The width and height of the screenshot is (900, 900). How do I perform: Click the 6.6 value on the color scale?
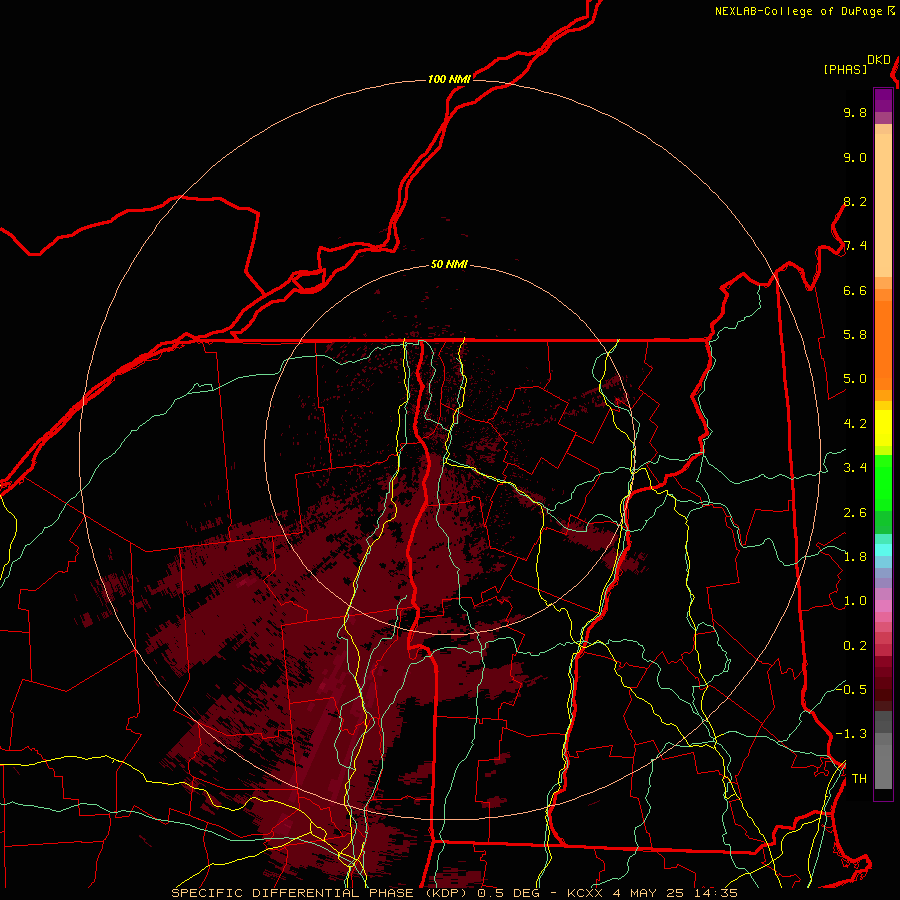[855, 290]
